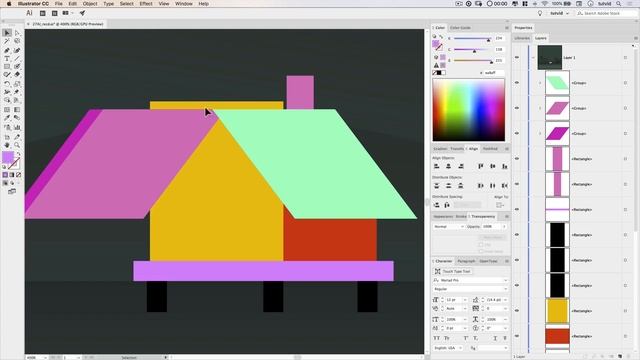This screenshot has height=360, width=640.
Task: Open the Normal blending mode dropdown
Action: tap(449, 227)
